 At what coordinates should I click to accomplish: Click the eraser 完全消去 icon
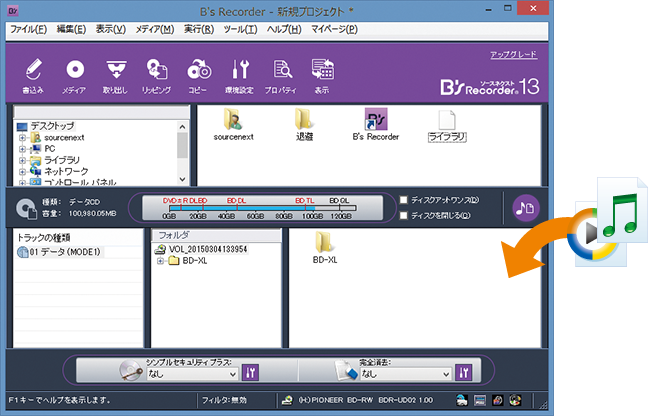[346, 371]
